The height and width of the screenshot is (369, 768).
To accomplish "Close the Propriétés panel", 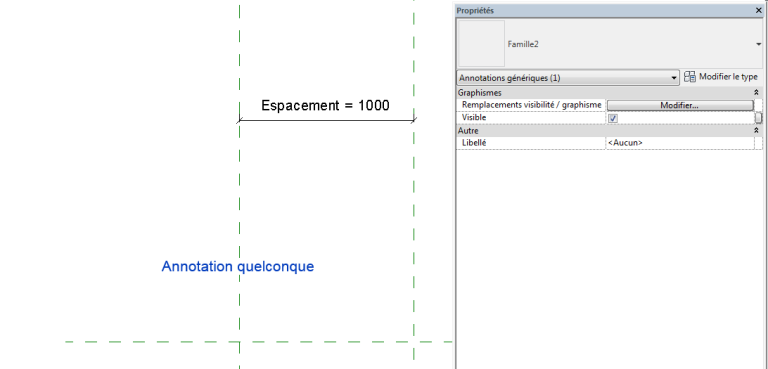I will click(x=759, y=11).
